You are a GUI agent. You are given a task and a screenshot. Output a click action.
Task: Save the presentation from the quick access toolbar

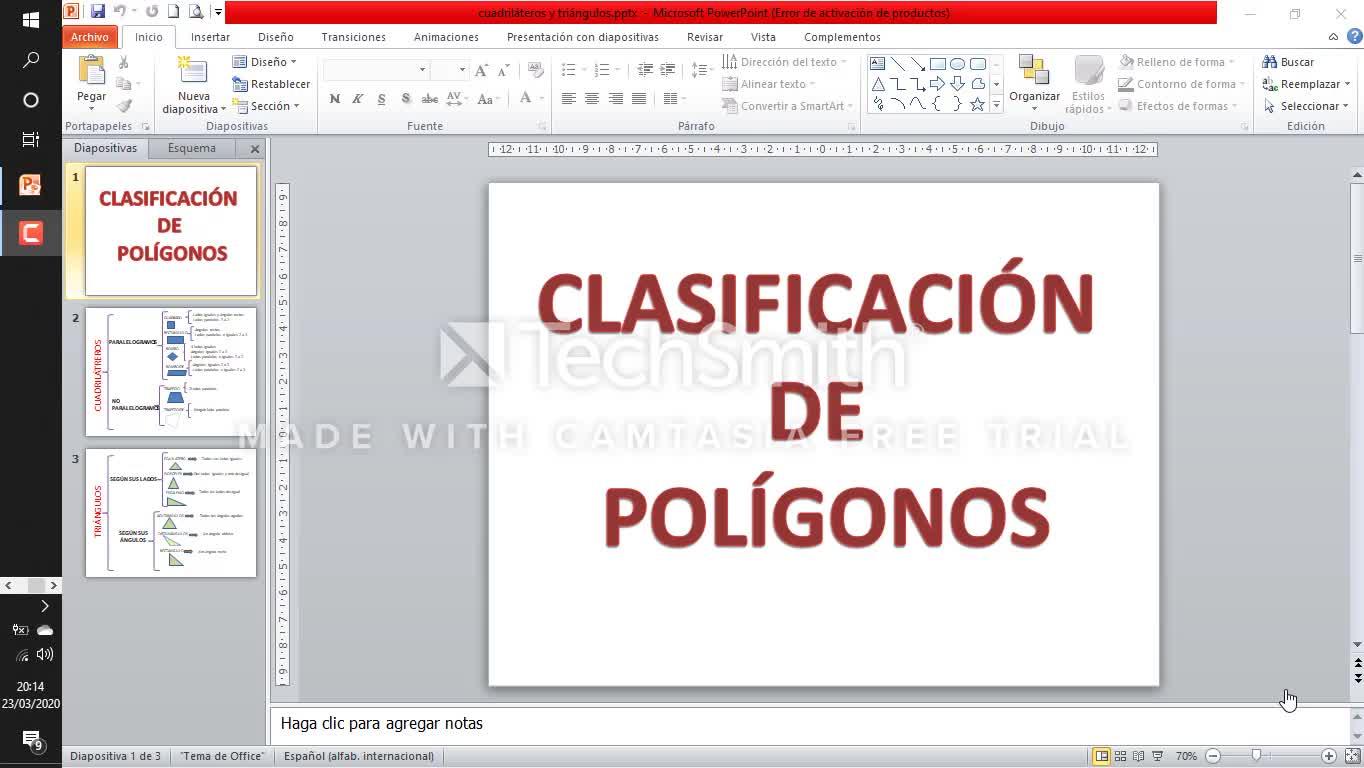coord(97,12)
